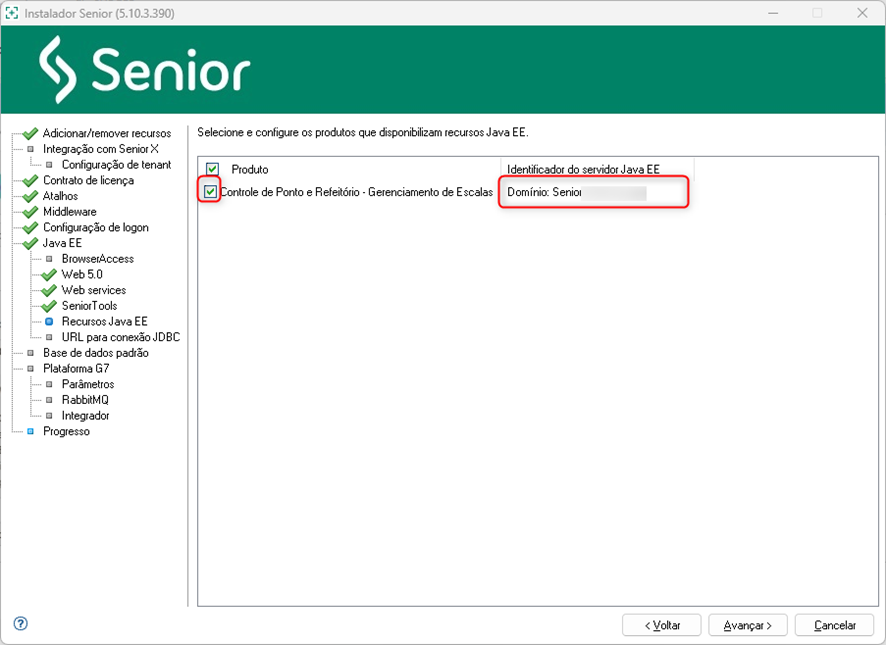Open Web services step

[94, 290]
